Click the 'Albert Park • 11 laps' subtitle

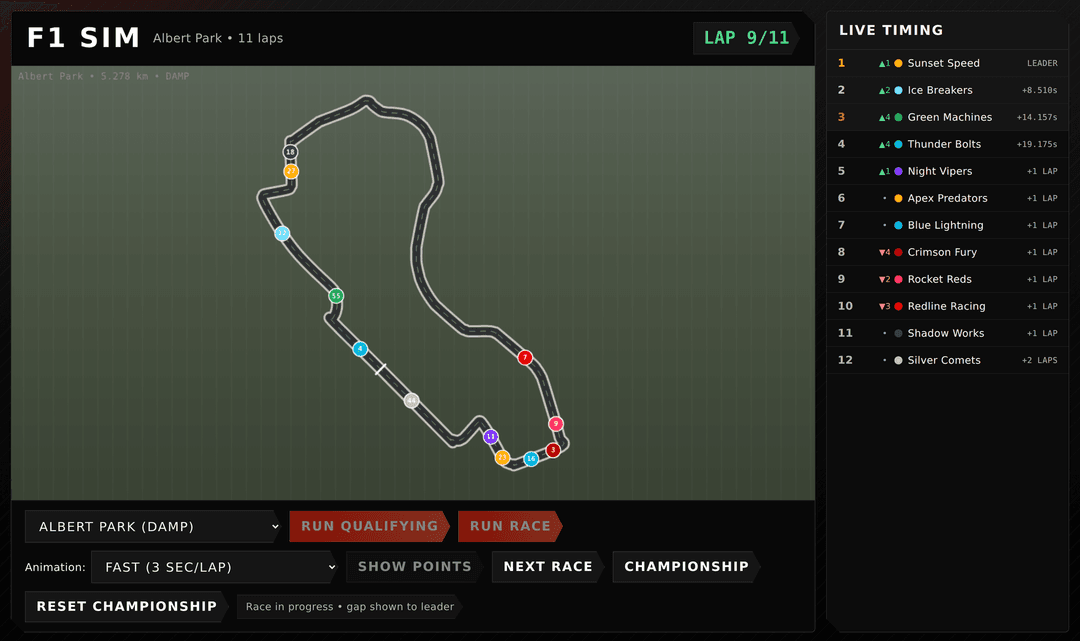[218, 38]
